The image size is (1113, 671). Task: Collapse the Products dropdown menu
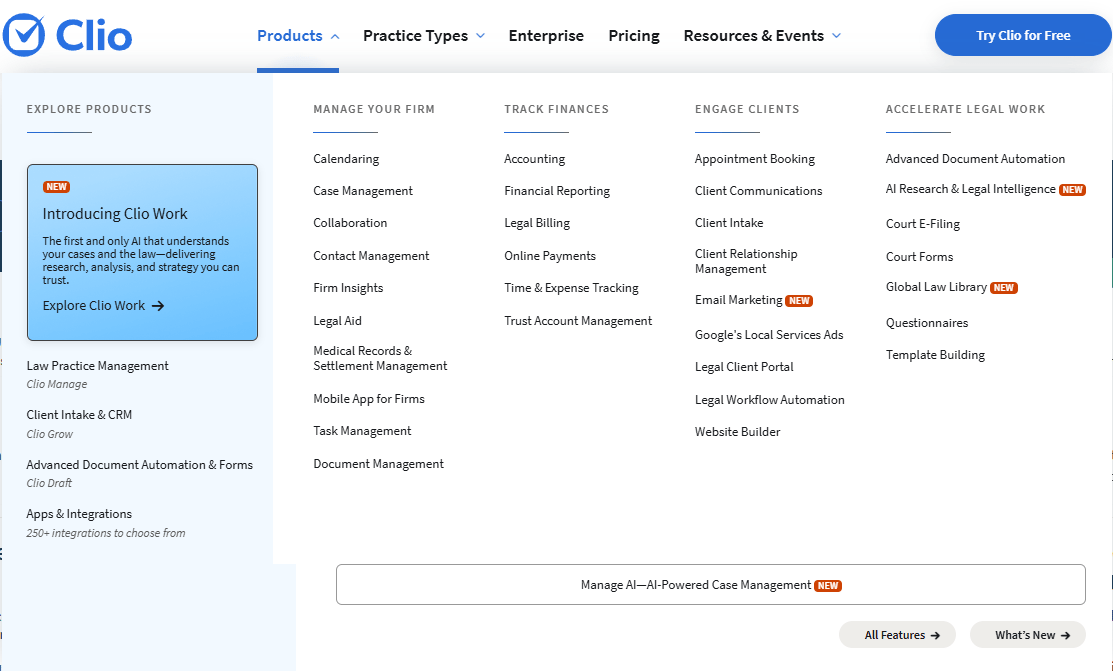tap(298, 36)
